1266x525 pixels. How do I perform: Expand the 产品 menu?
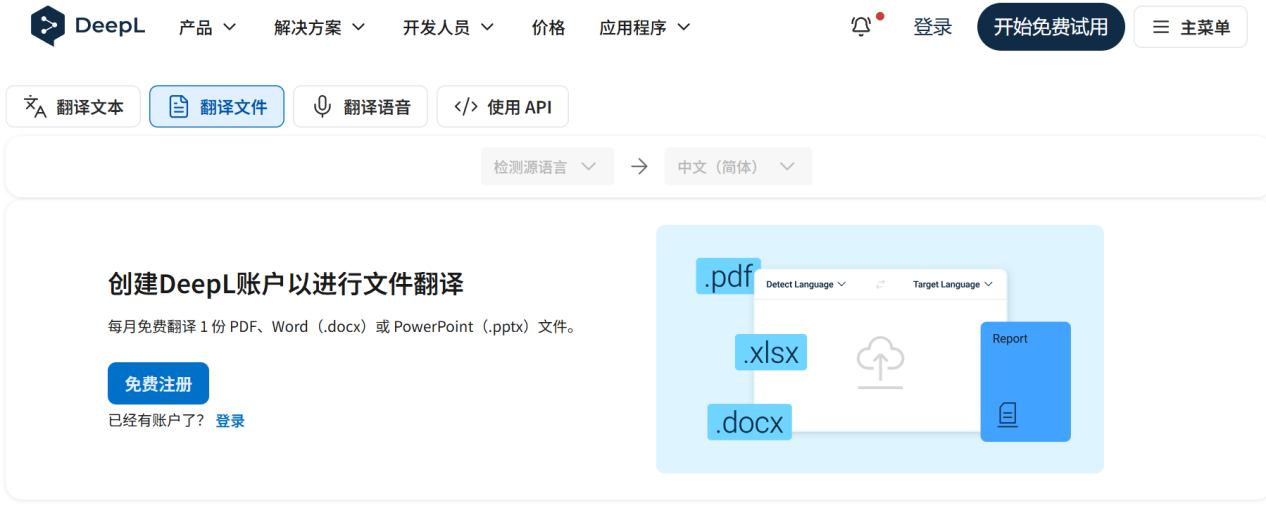(x=208, y=28)
